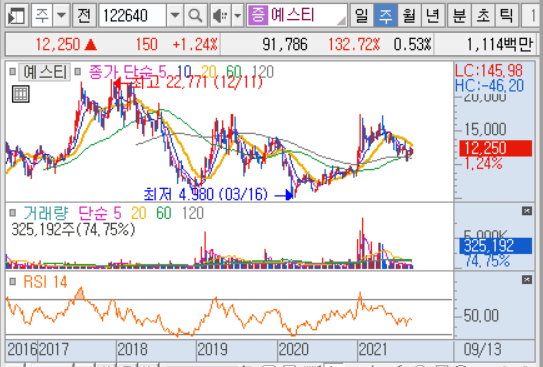
Task: Click the 09/13 date label
Action: [x=482, y=349]
